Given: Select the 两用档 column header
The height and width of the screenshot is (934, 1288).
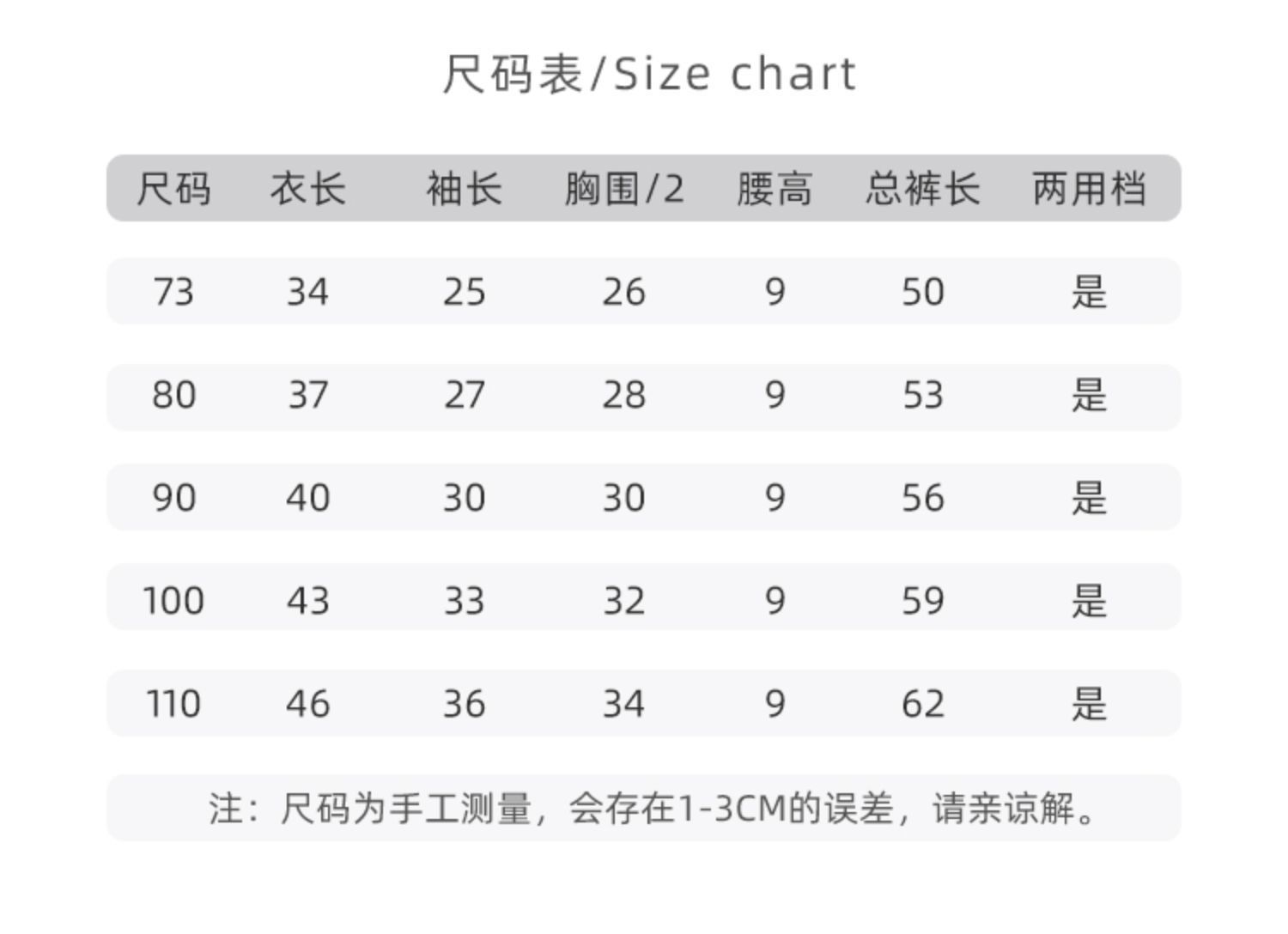Looking at the screenshot, I should point(1089,188).
